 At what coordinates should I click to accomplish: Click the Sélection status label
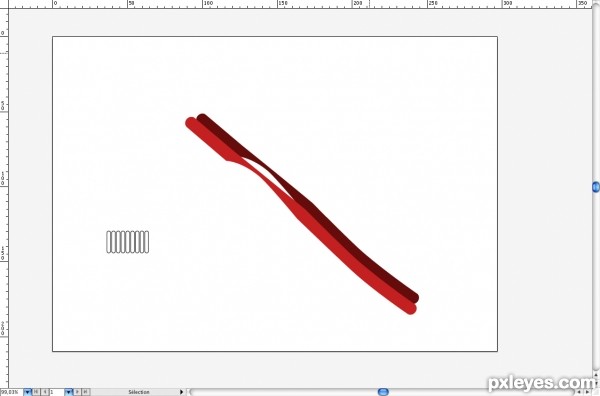tap(139, 392)
